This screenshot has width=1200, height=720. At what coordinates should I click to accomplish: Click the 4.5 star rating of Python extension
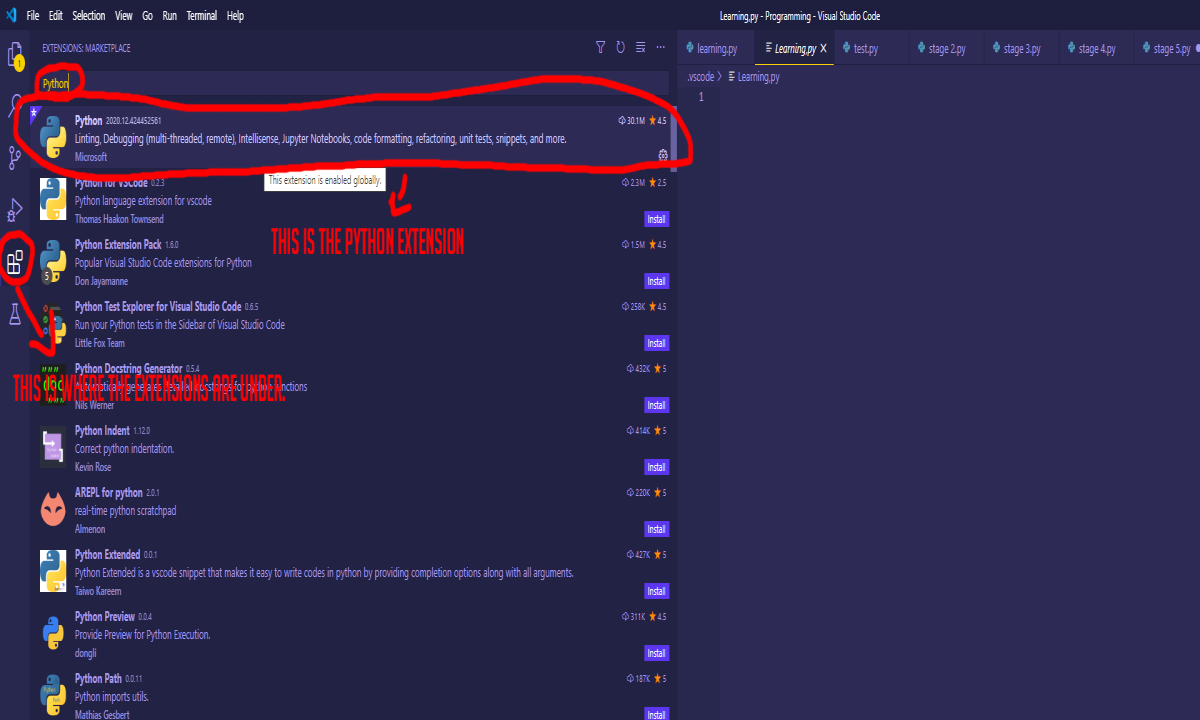pyautogui.click(x=658, y=121)
